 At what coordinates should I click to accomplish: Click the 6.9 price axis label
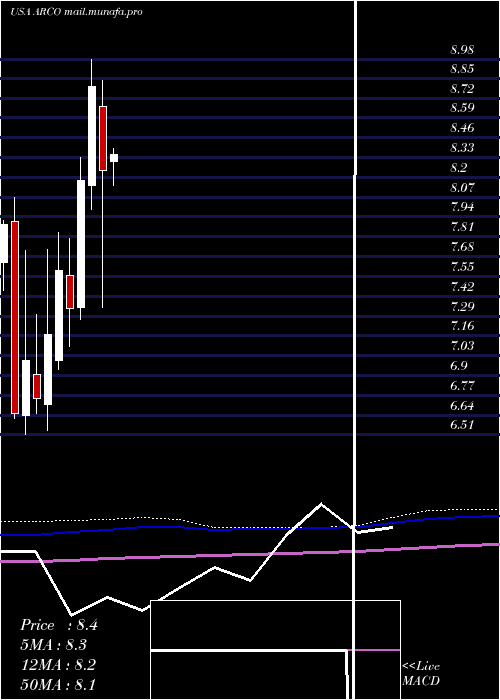pos(458,366)
